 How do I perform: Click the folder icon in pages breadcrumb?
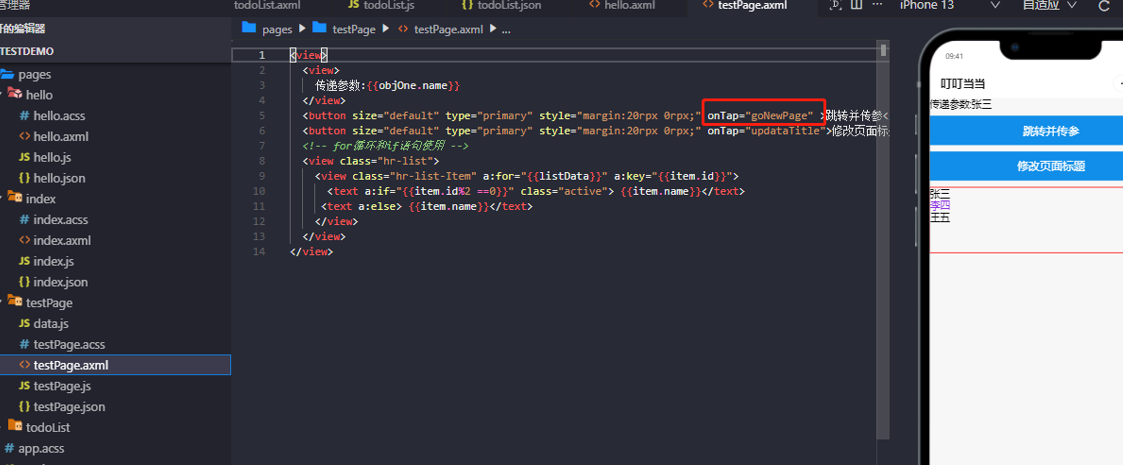tap(249, 29)
